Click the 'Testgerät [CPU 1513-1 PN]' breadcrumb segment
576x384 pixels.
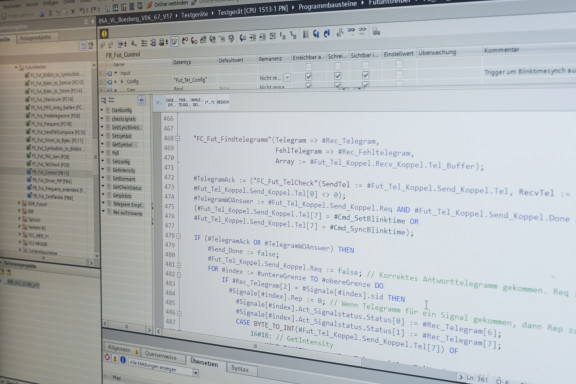coord(252,11)
